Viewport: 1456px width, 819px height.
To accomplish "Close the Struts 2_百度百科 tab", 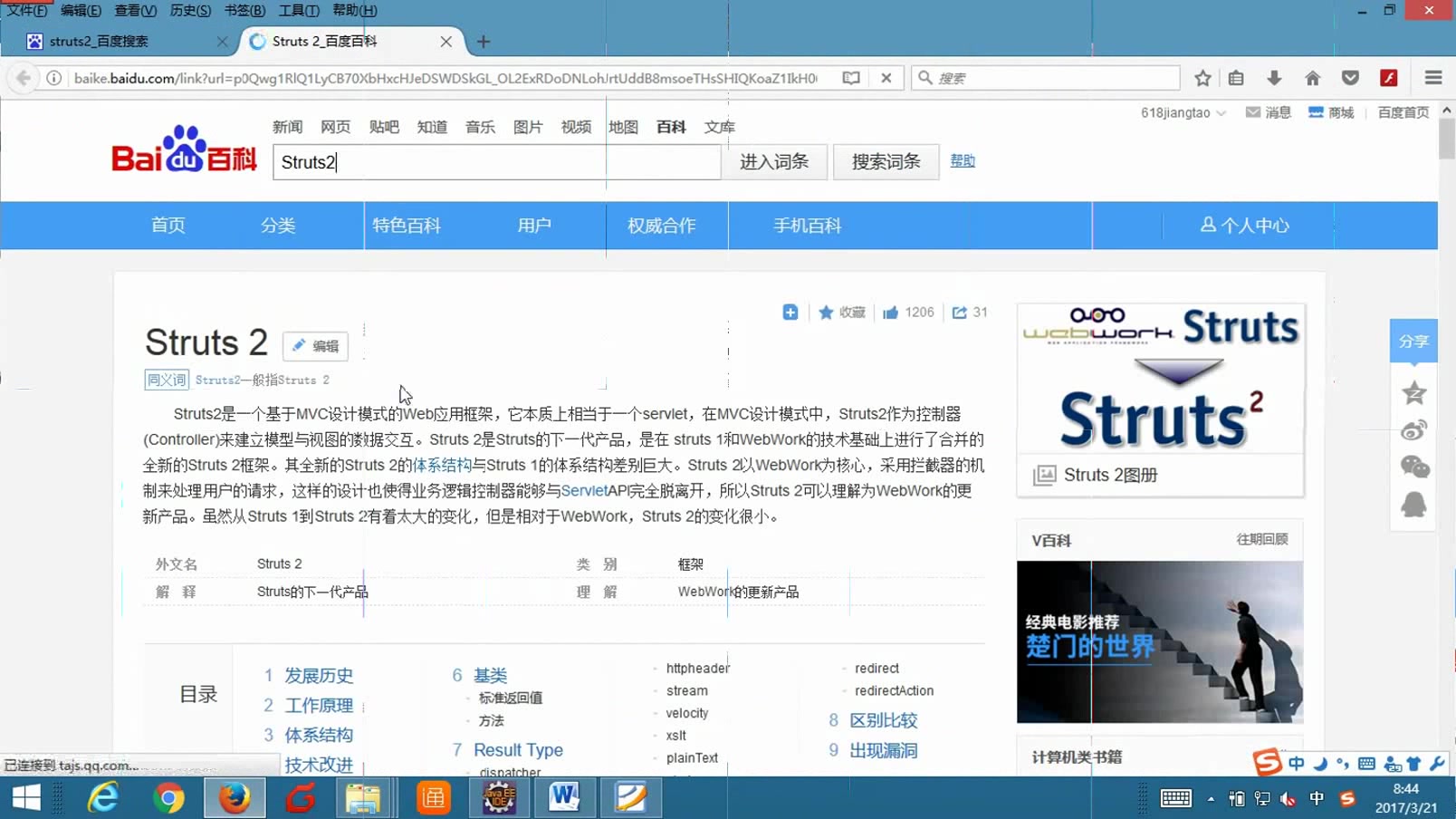I will (x=446, y=42).
